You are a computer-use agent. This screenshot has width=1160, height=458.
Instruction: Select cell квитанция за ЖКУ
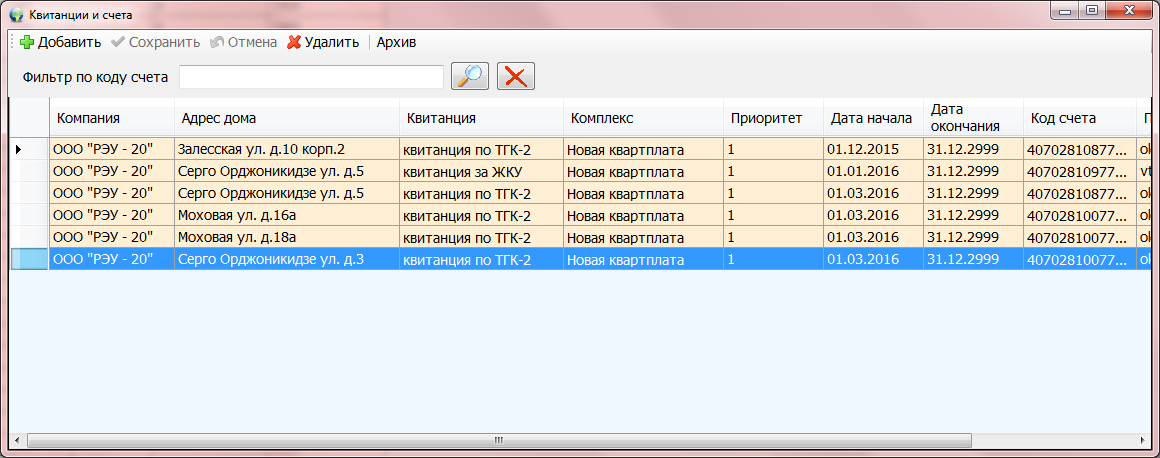click(x=481, y=171)
